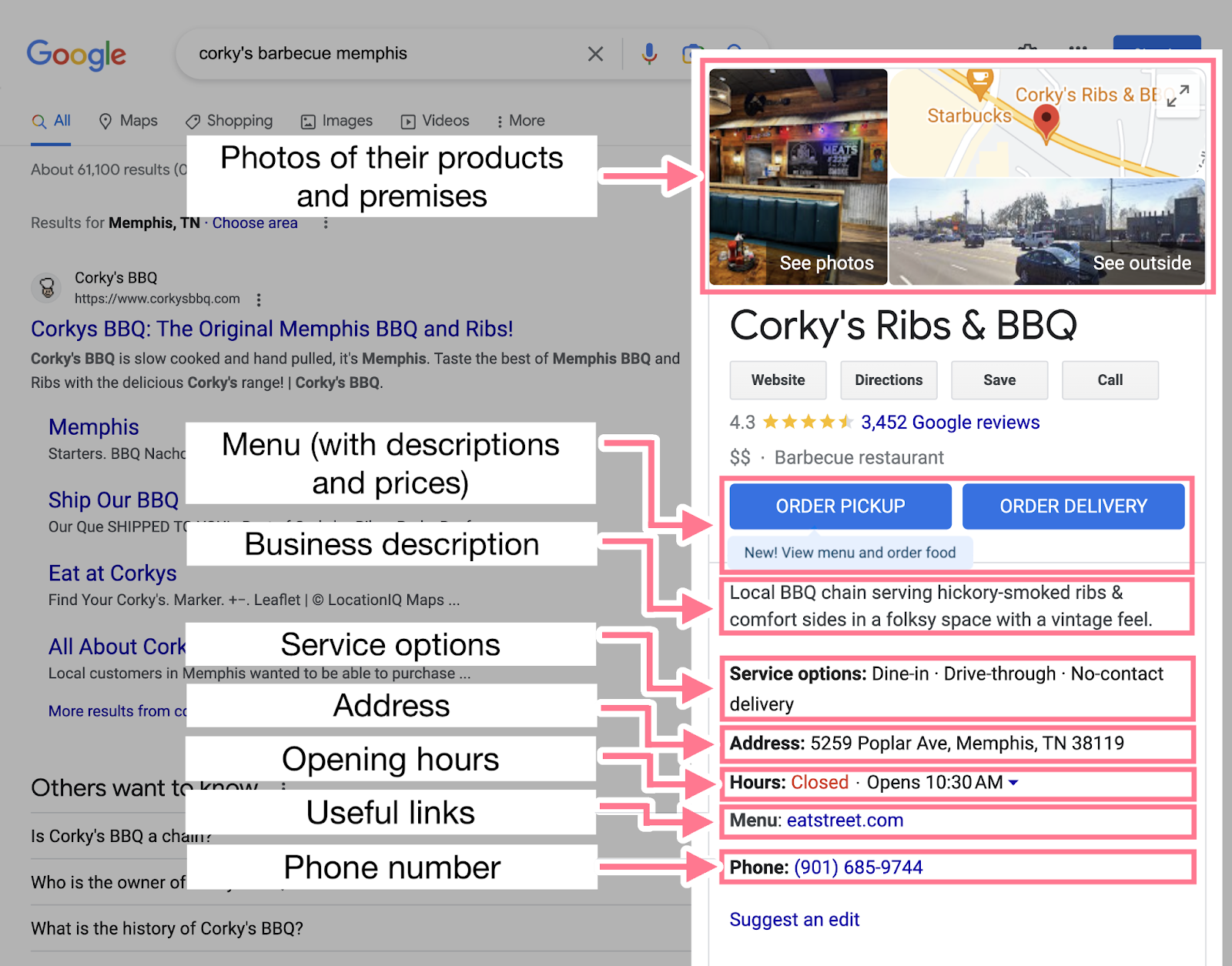
Task: Click the red map pin for Corky's Ribs
Action: 1045,123
